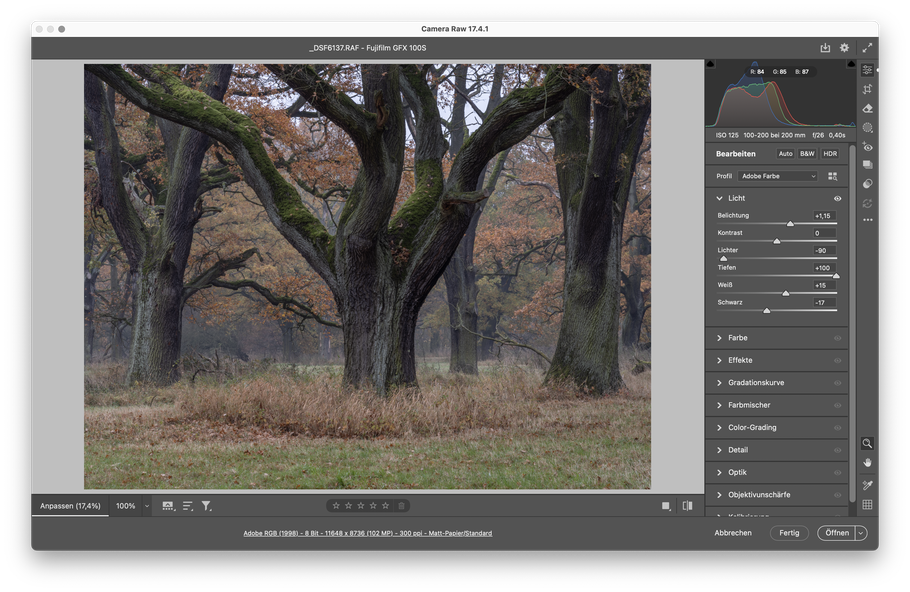Toggle before/after comparison view icon
Screen dimensions: 910x592
pos(687,506)
